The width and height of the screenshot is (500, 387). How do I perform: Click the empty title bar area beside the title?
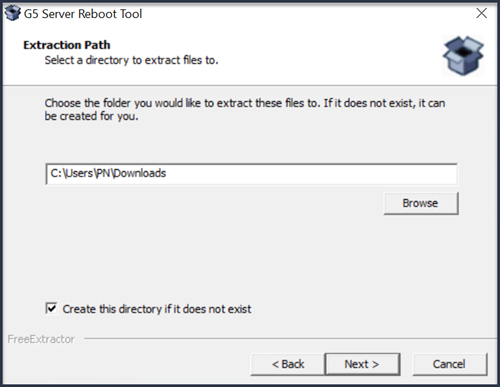[x=300, y=13]
